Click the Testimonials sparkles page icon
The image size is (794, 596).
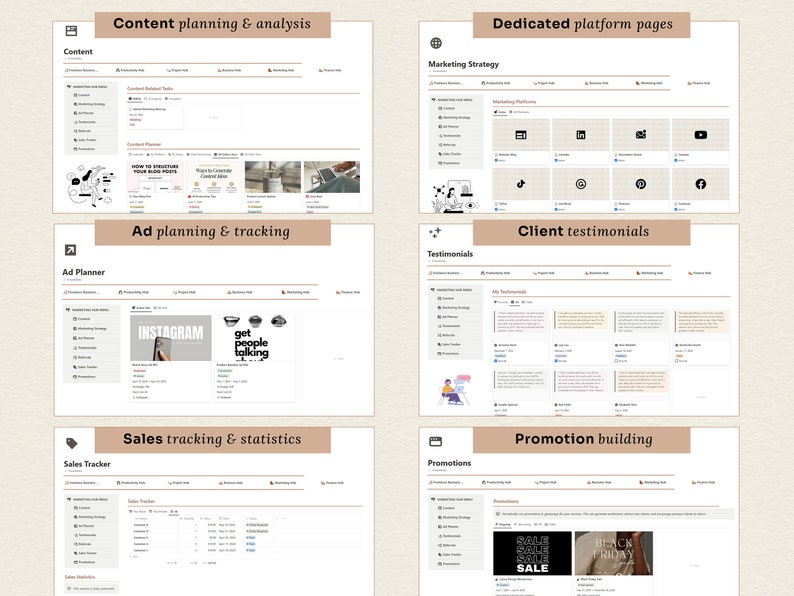click(435, 232)
